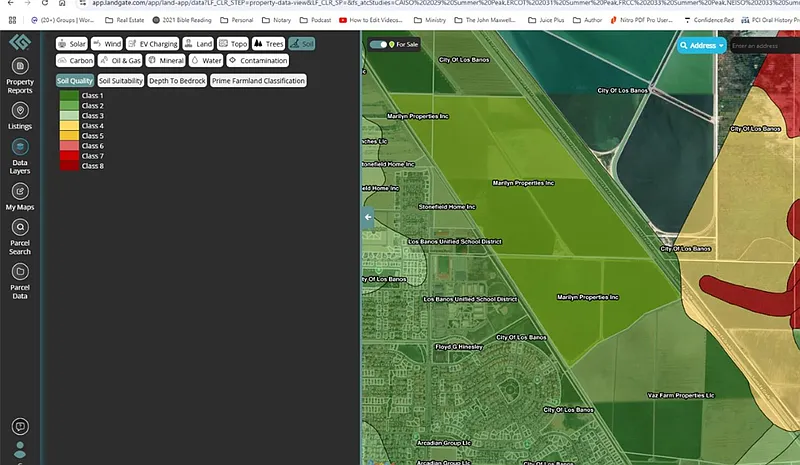Open the Listings sidebar icon
This screenshot has width=800, height=465.
[19, 111]
